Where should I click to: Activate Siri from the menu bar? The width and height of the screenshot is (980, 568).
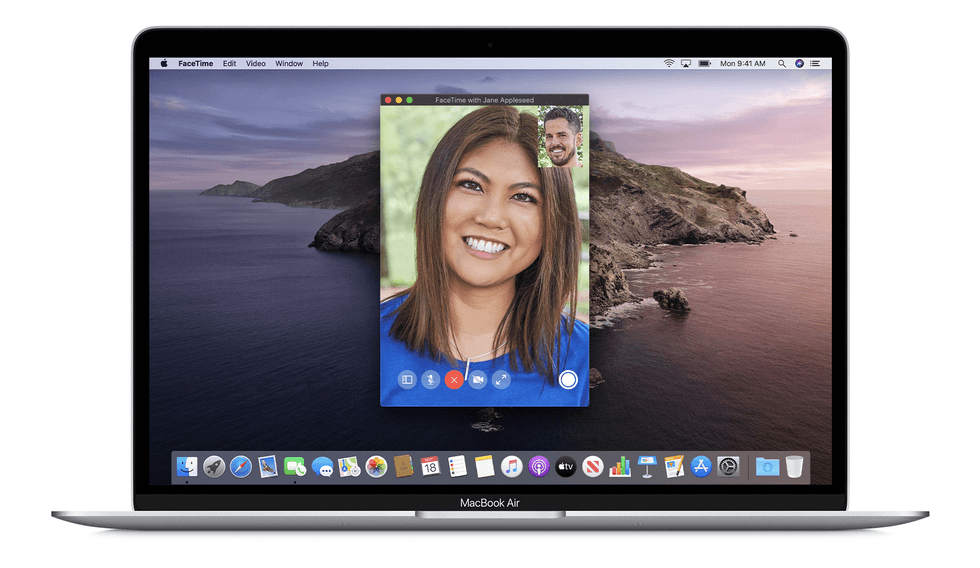coord(799,63)
